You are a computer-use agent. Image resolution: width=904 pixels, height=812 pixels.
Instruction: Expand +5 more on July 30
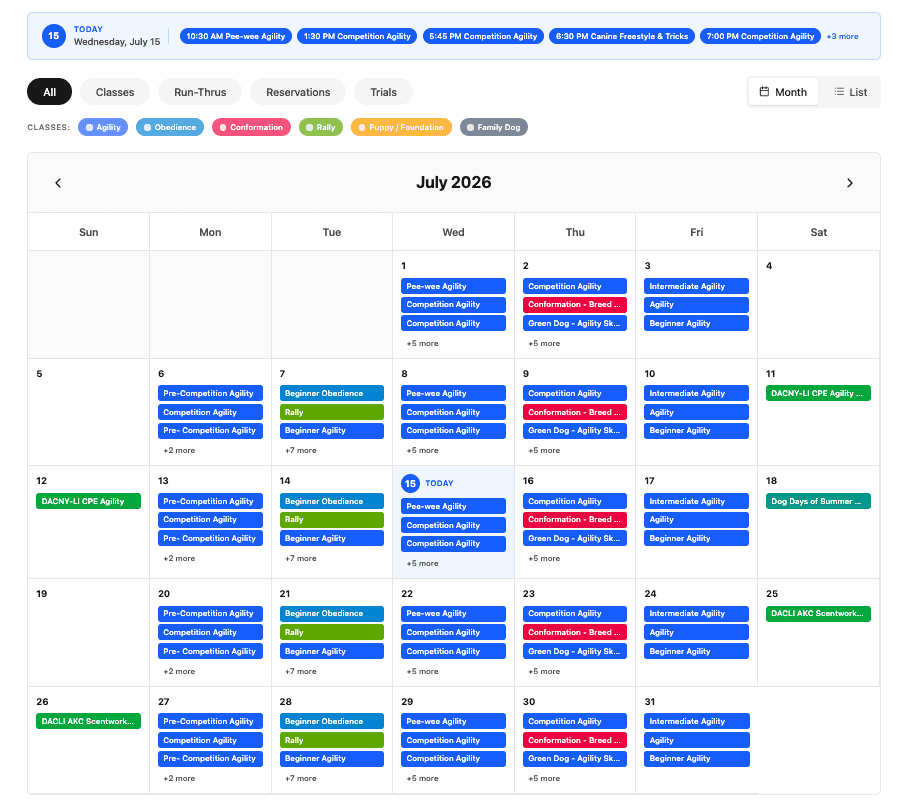544,779
